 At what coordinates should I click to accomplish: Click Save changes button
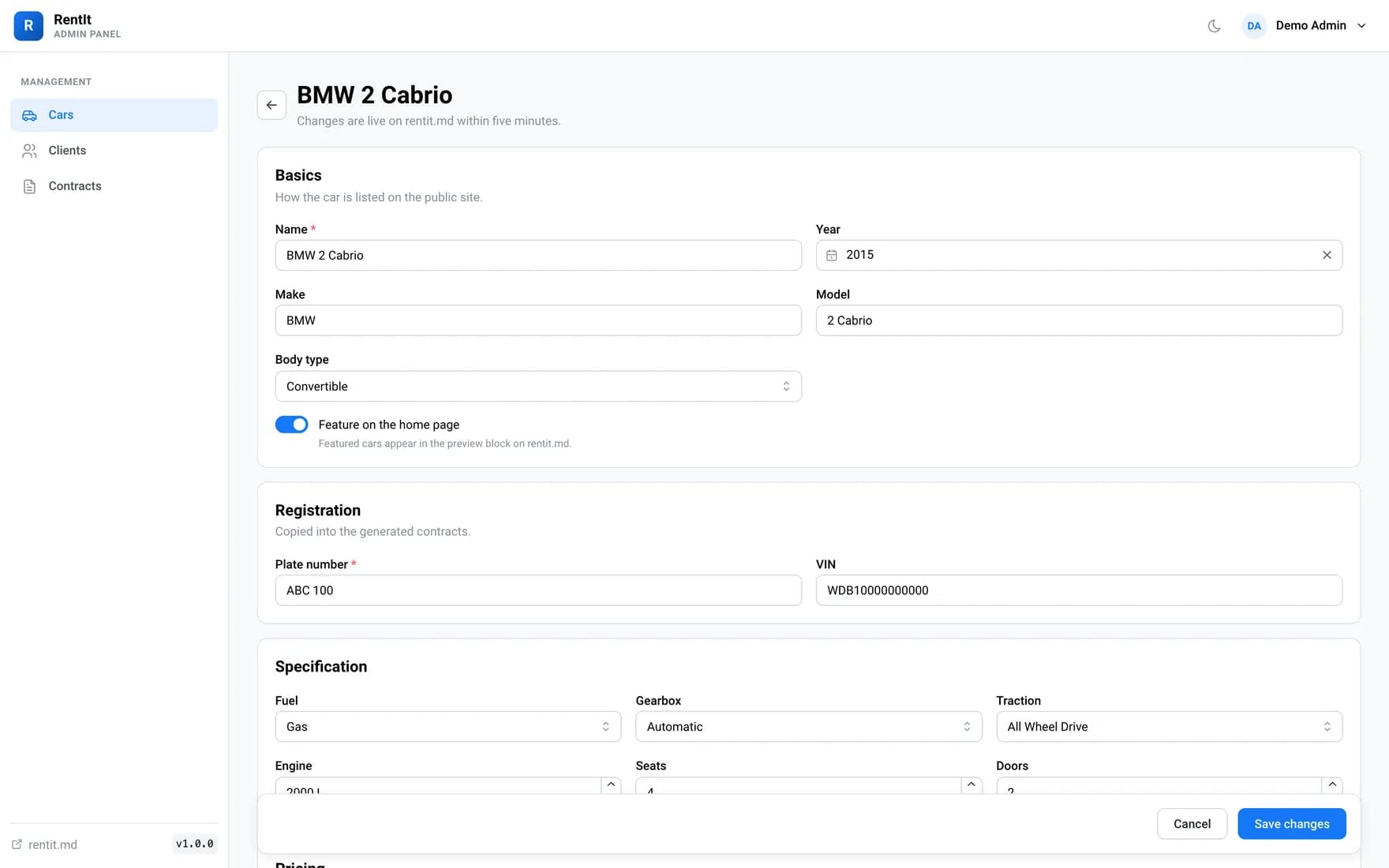[x=1292, y=824]
